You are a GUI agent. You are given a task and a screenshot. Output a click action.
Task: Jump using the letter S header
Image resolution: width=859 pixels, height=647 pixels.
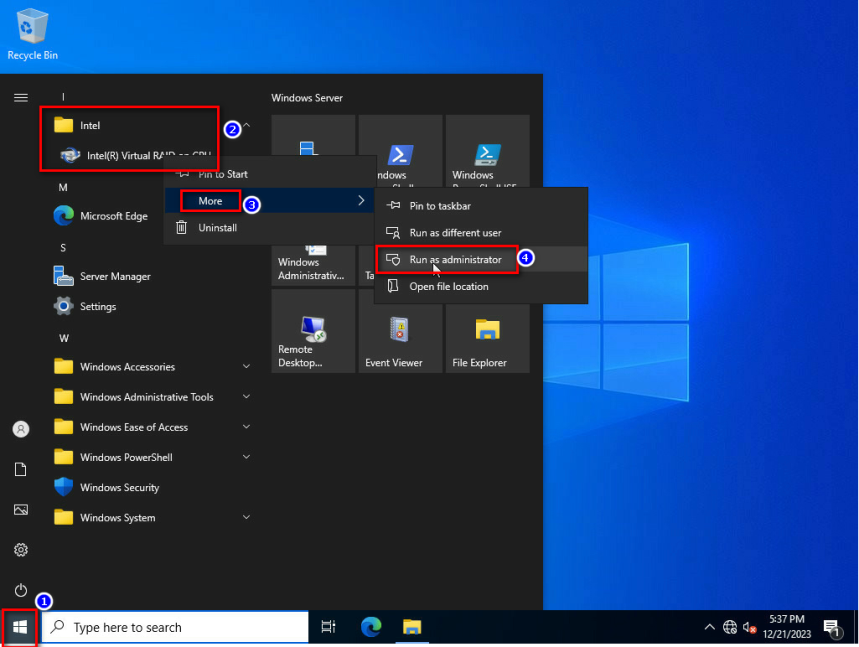63,248
